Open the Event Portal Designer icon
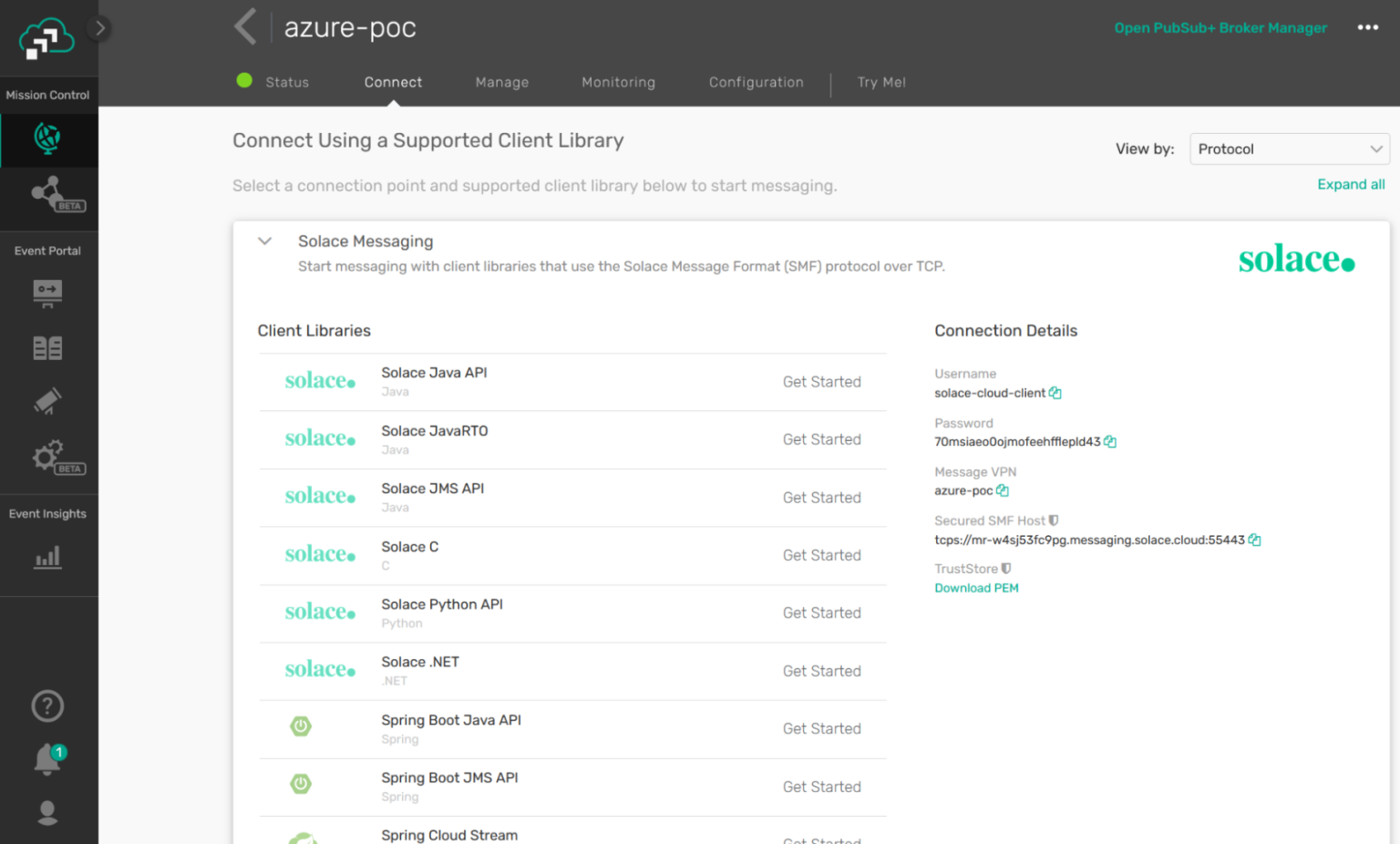This screenshot has height=844, width=1400. [x=47, y=293]
